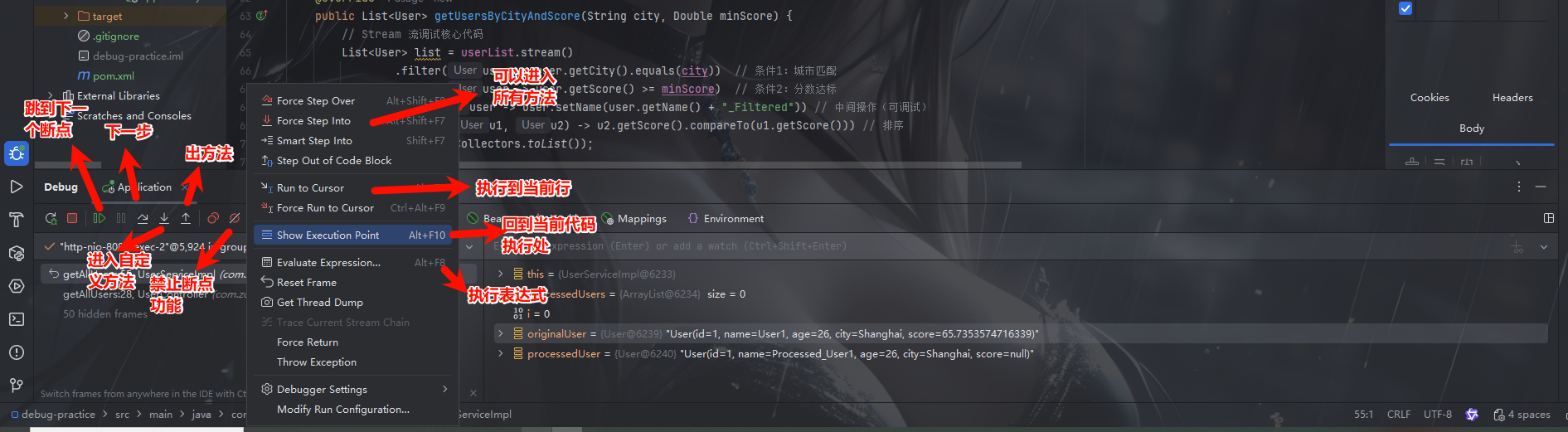This screenshot has height=432, width=1568.
Task: Choose Throw Exception menu entry
Action: [352, 362]
